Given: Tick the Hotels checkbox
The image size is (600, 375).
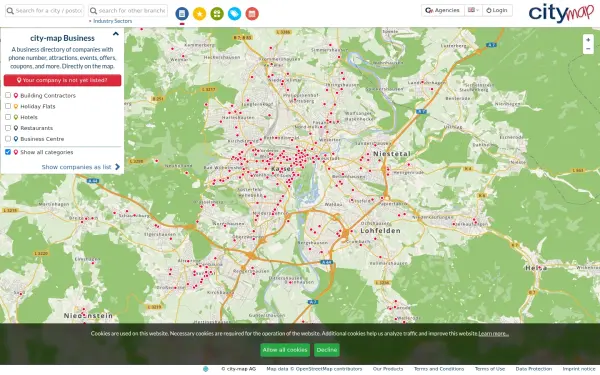Looking at the screenshot, I should [8, 117].
